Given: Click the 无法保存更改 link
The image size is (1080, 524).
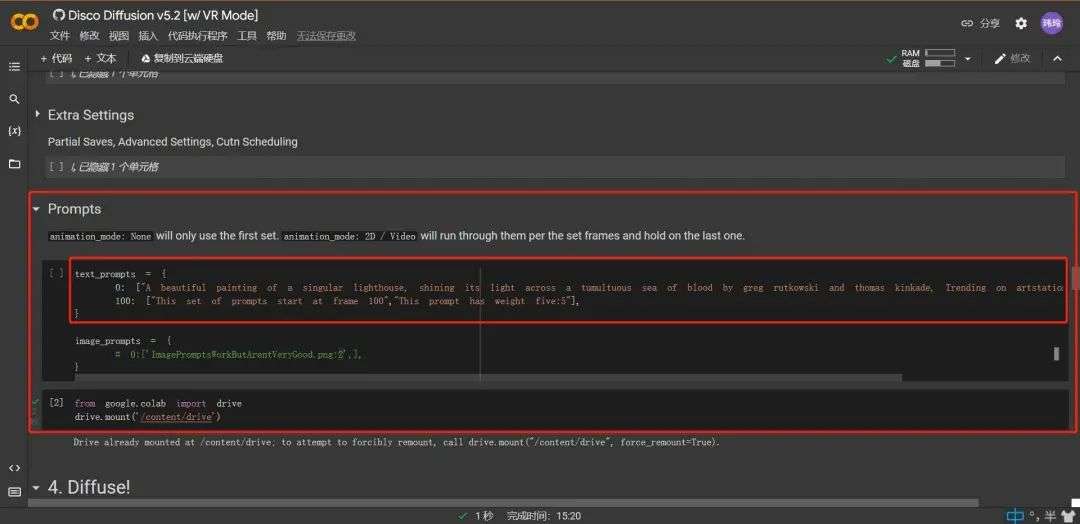Looking at the screenshot, I should click(326, 36).
